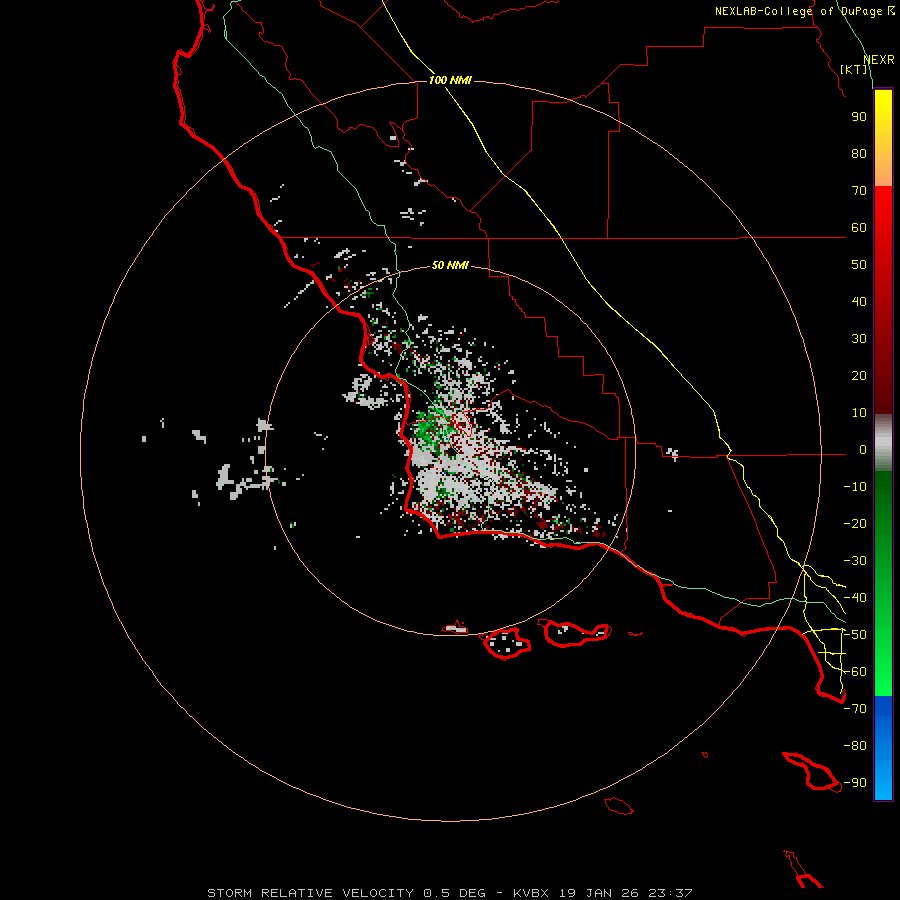Click the 90 value on the color scale
The image size is (900, 900).
(859, 117)
